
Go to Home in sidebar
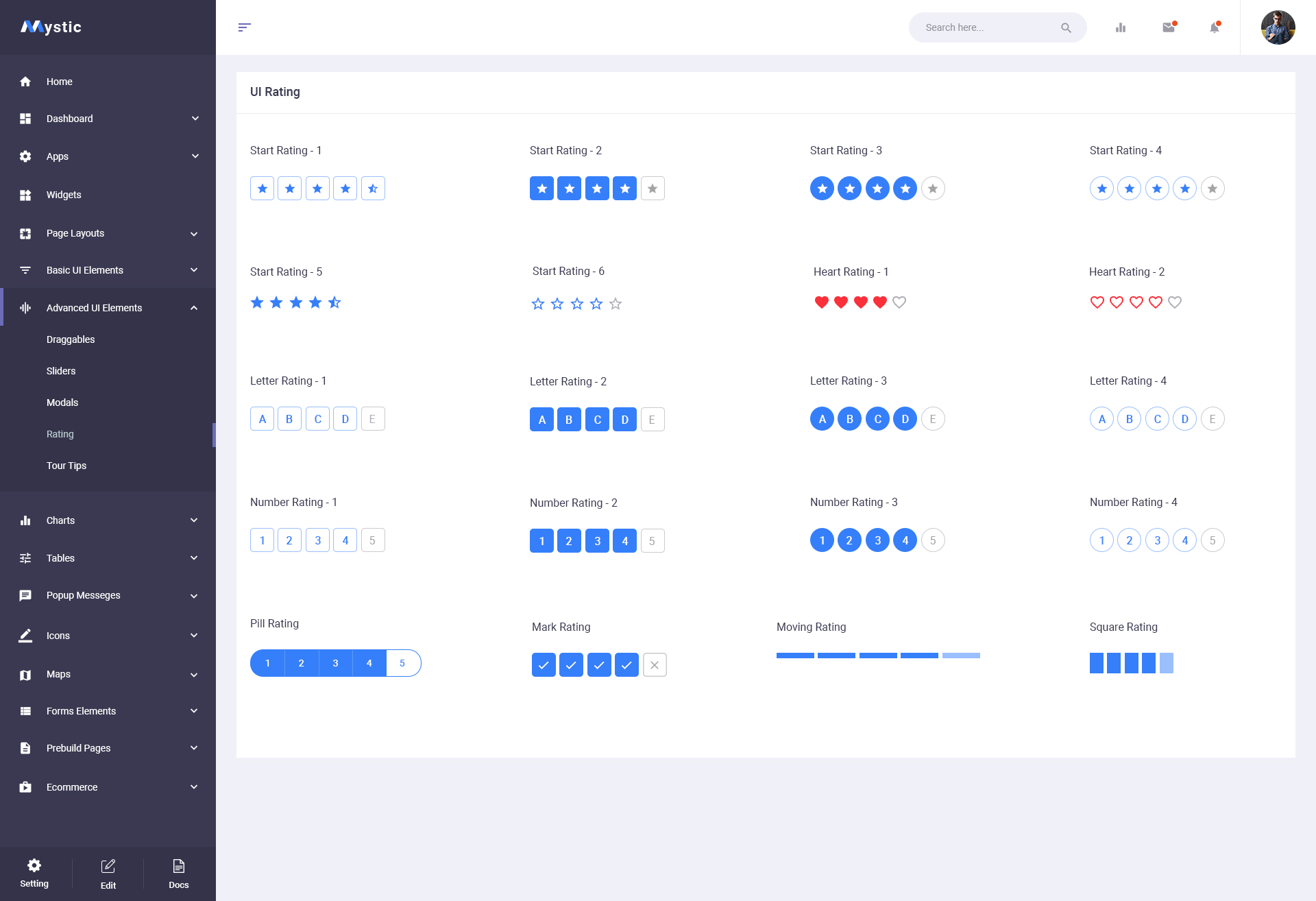point(60,82)
